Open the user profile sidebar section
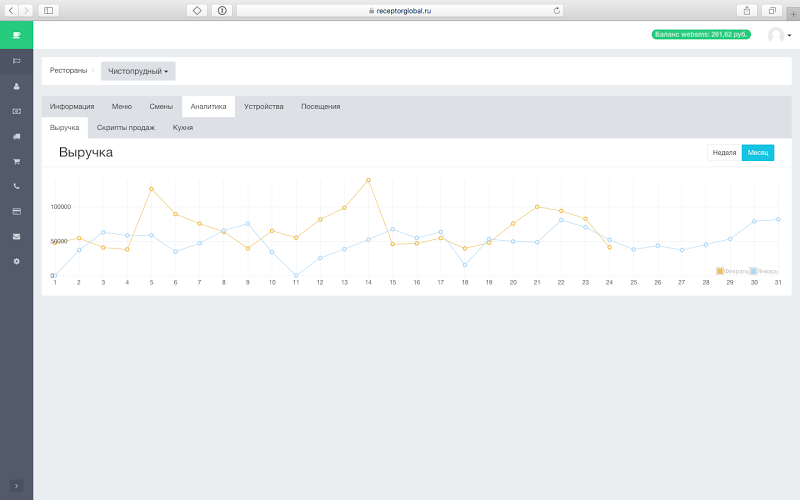Screen dimensions: 800x500 [16, 86]
